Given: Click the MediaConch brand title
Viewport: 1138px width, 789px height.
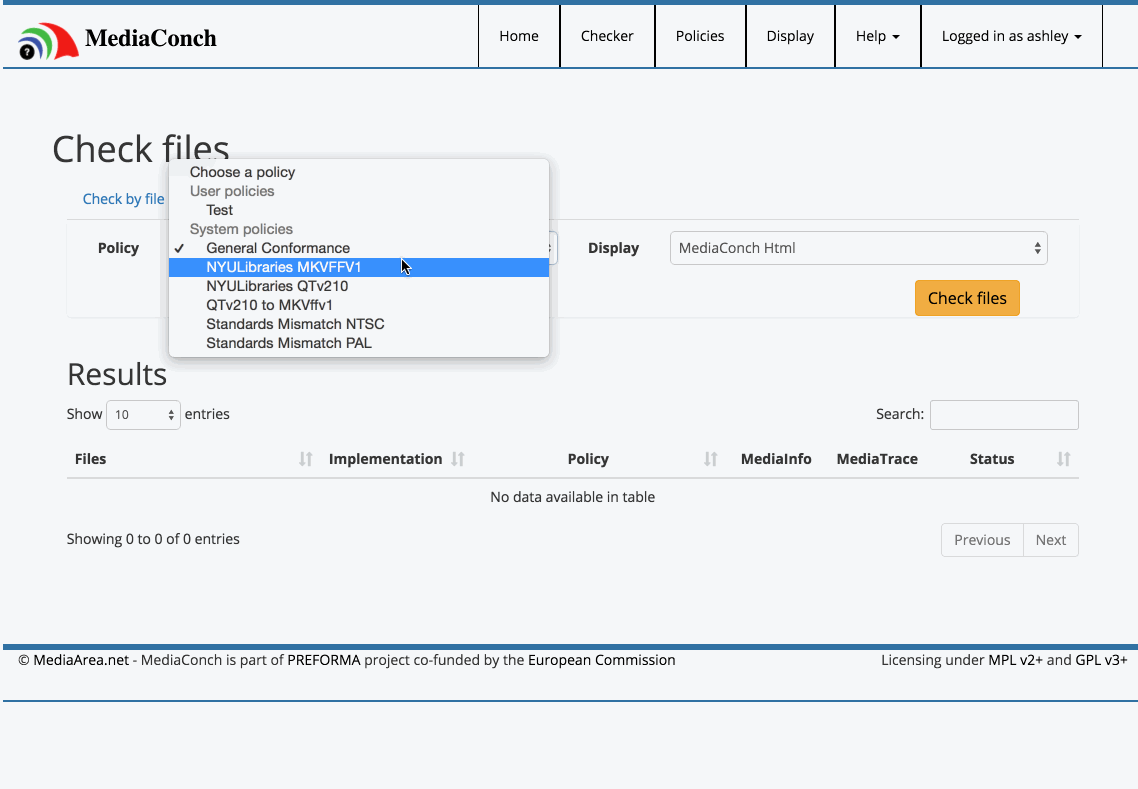Looking at the screenshot, I should tap(150, 38).
